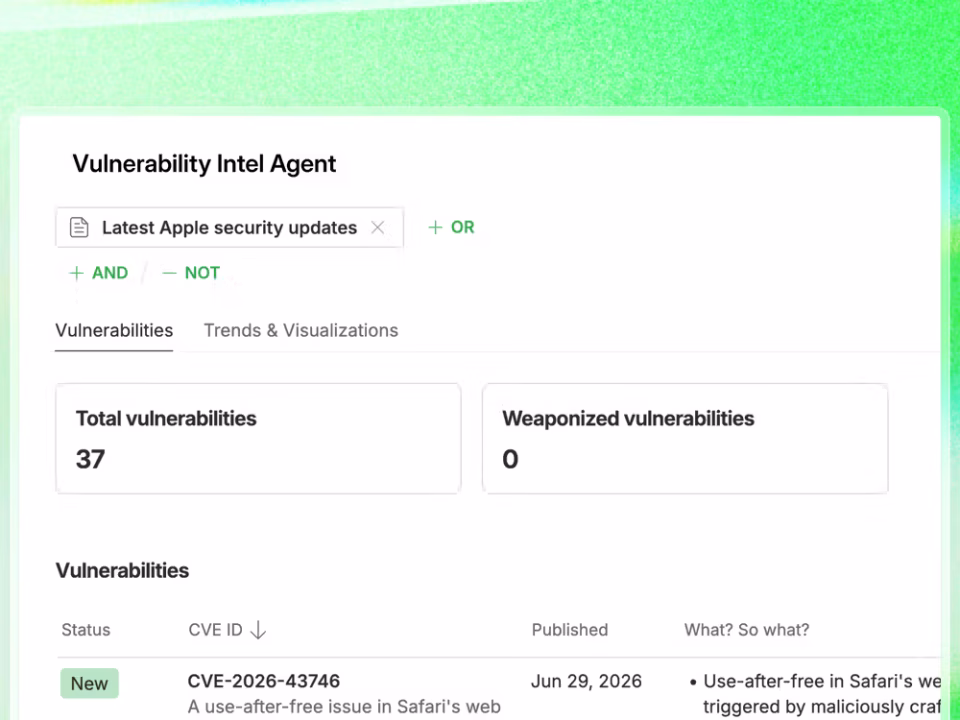
Task: Select the Total vulnerabilities card
Action: [258, 438]
